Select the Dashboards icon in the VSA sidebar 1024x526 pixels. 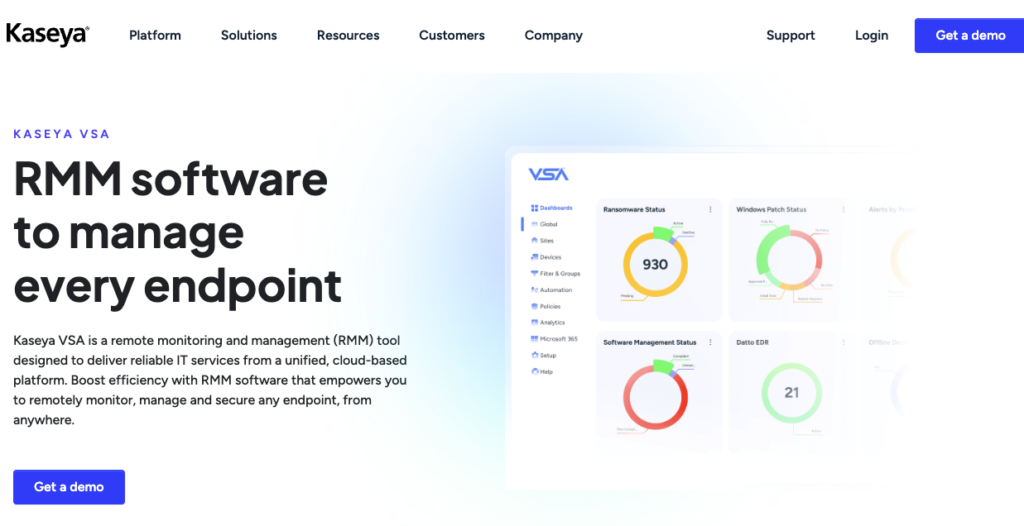click(x=534, y=208)
